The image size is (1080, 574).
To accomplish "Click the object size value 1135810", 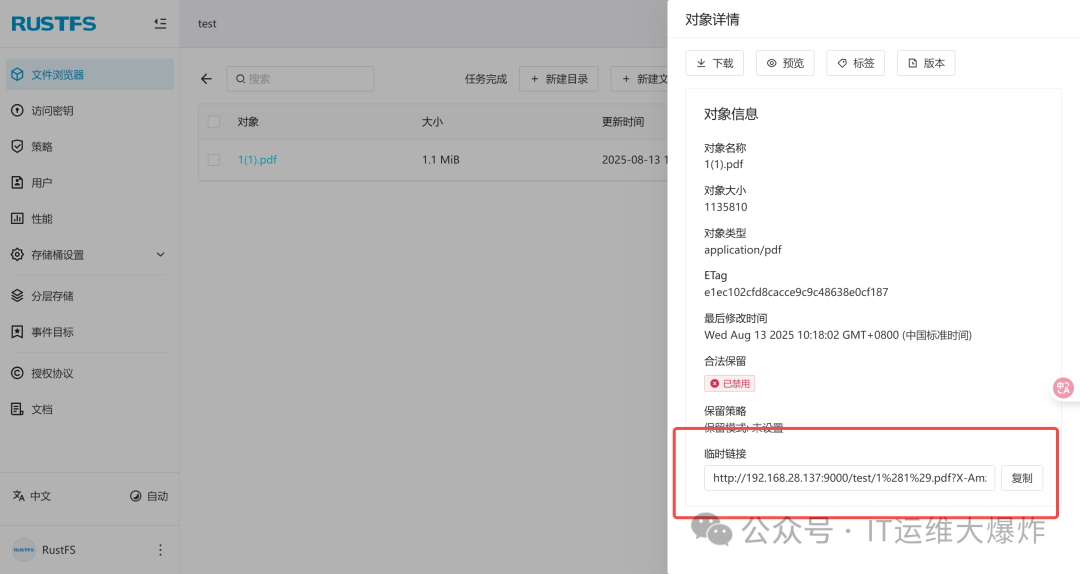I will click(725, 207).
